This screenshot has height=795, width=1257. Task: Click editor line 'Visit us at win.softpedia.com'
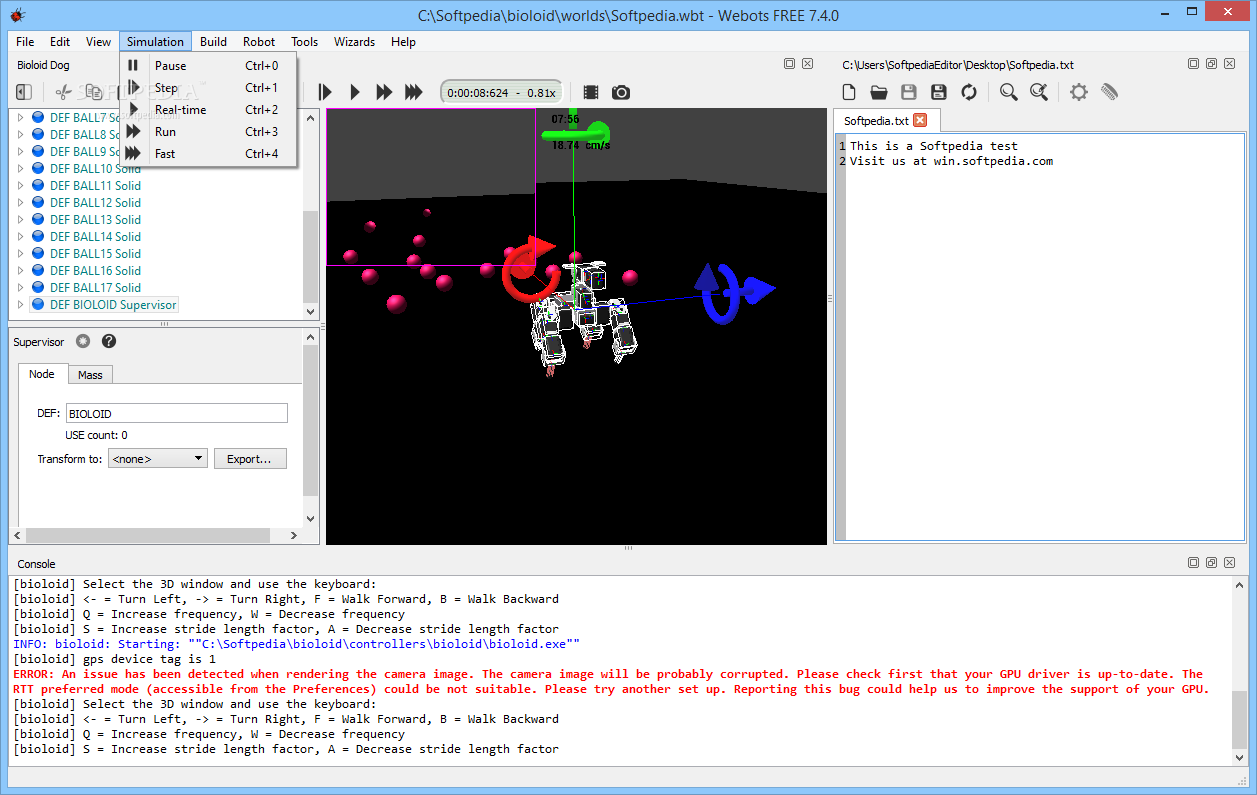[x=951, y=161]
